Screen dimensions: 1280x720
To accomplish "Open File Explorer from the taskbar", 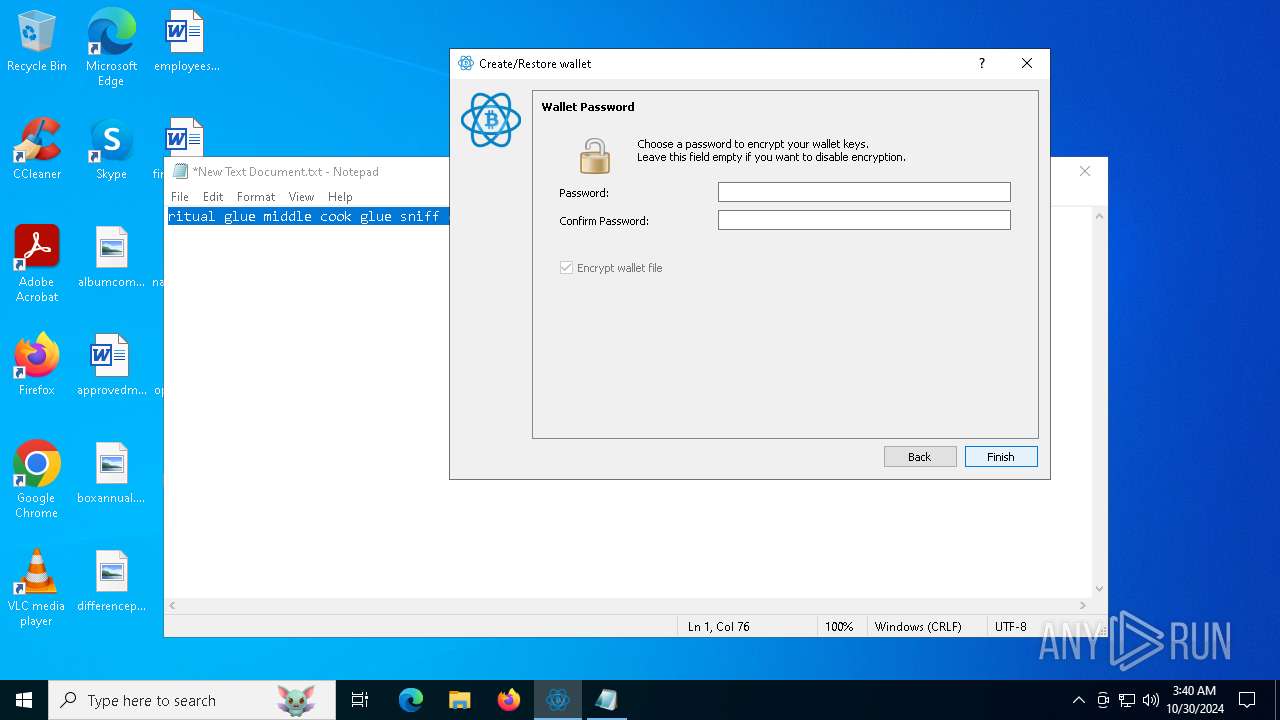I will [460, 700].
